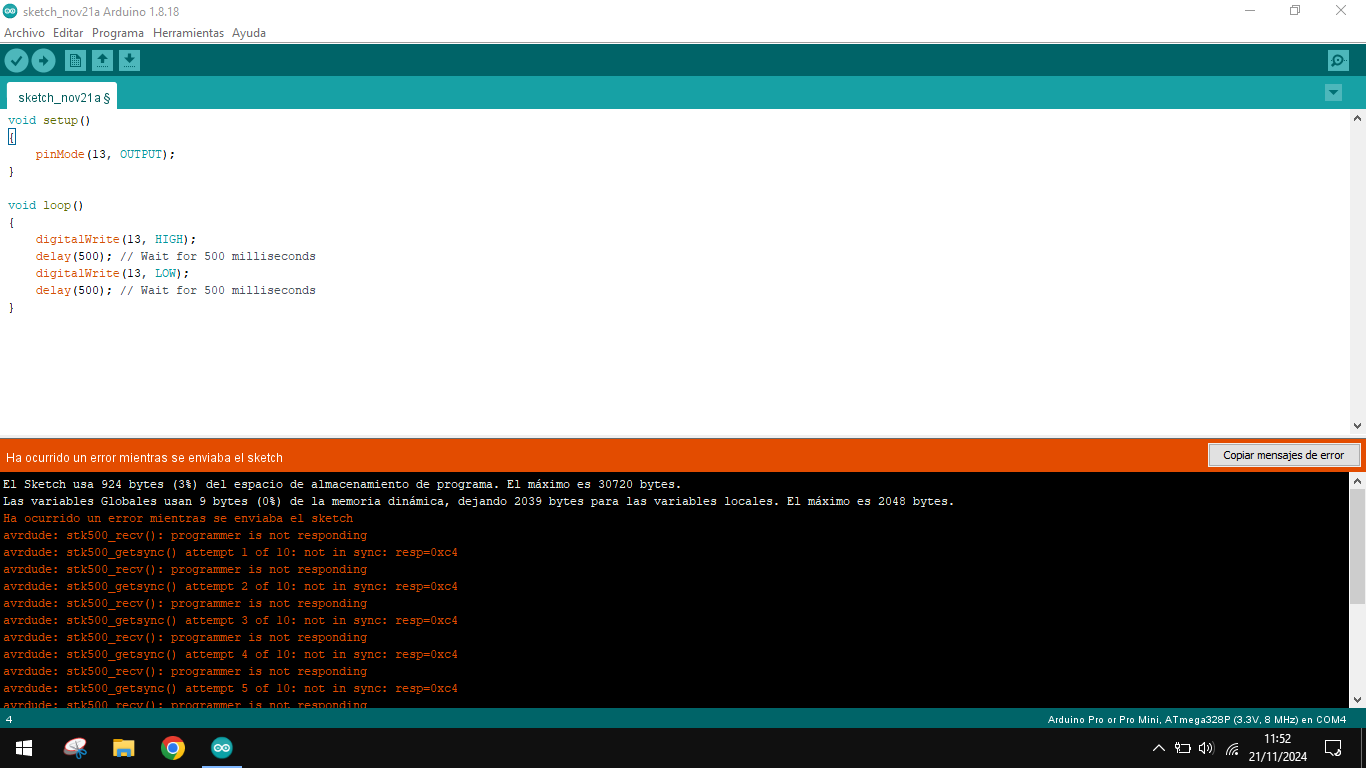
Task: Open the Archivo menu
Action: [x=25, y=33]
